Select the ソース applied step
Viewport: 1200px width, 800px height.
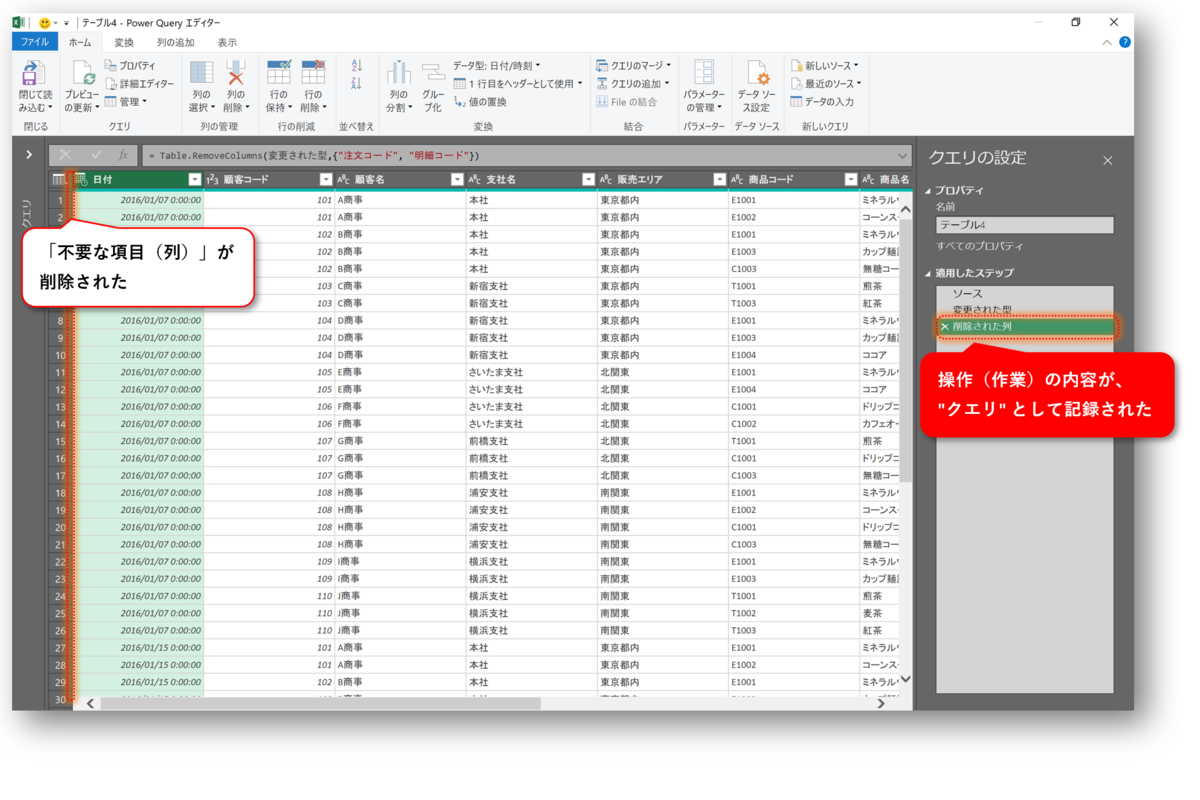click(1025, 294)
